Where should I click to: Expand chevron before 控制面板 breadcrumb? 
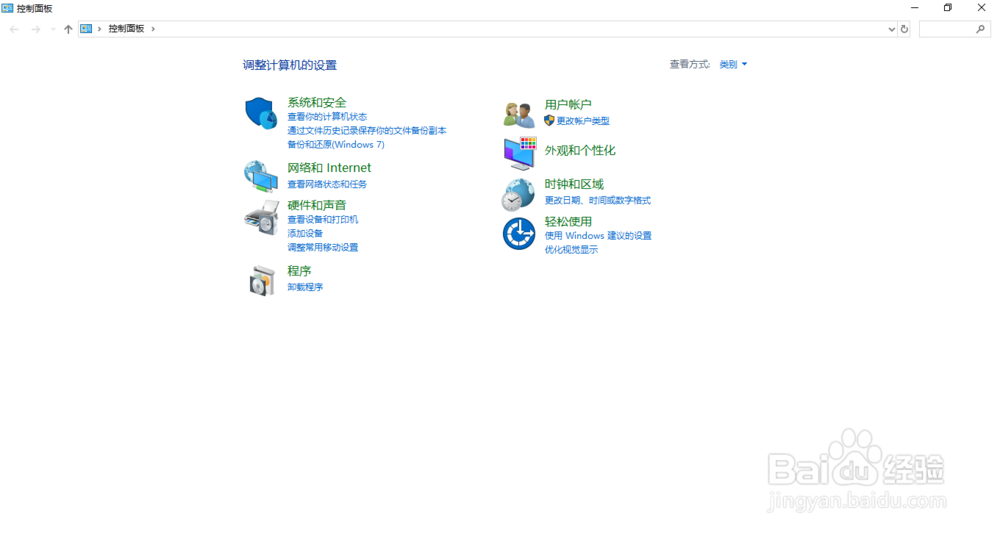click(99, 29)
